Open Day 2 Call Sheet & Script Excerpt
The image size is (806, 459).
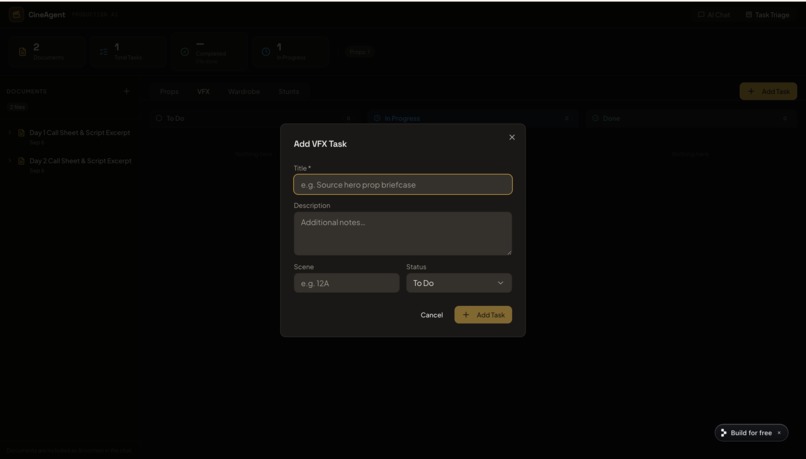click(x=80, y=161)
